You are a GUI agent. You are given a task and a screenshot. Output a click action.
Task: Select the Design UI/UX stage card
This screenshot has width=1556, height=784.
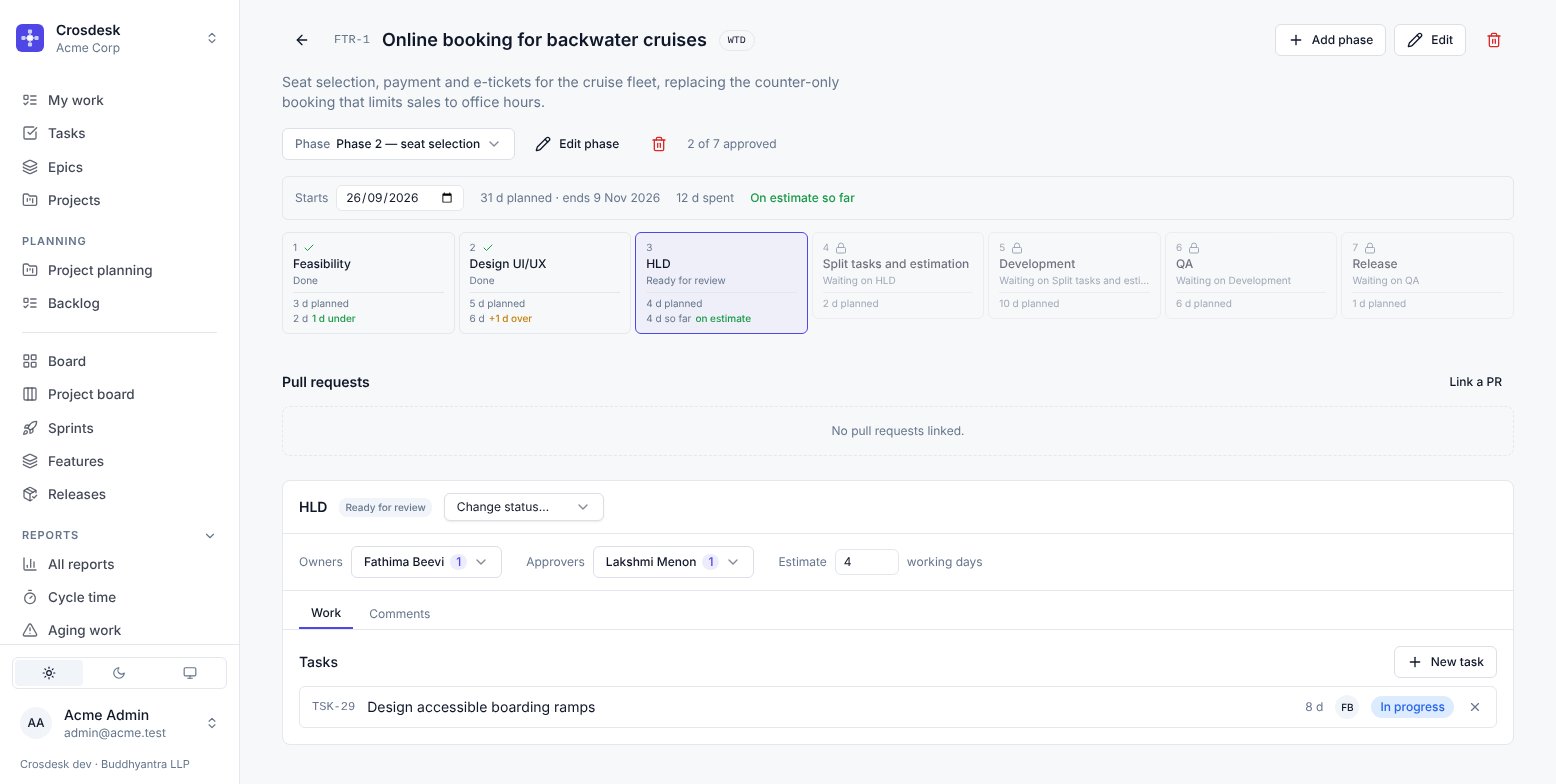point(545,283)
